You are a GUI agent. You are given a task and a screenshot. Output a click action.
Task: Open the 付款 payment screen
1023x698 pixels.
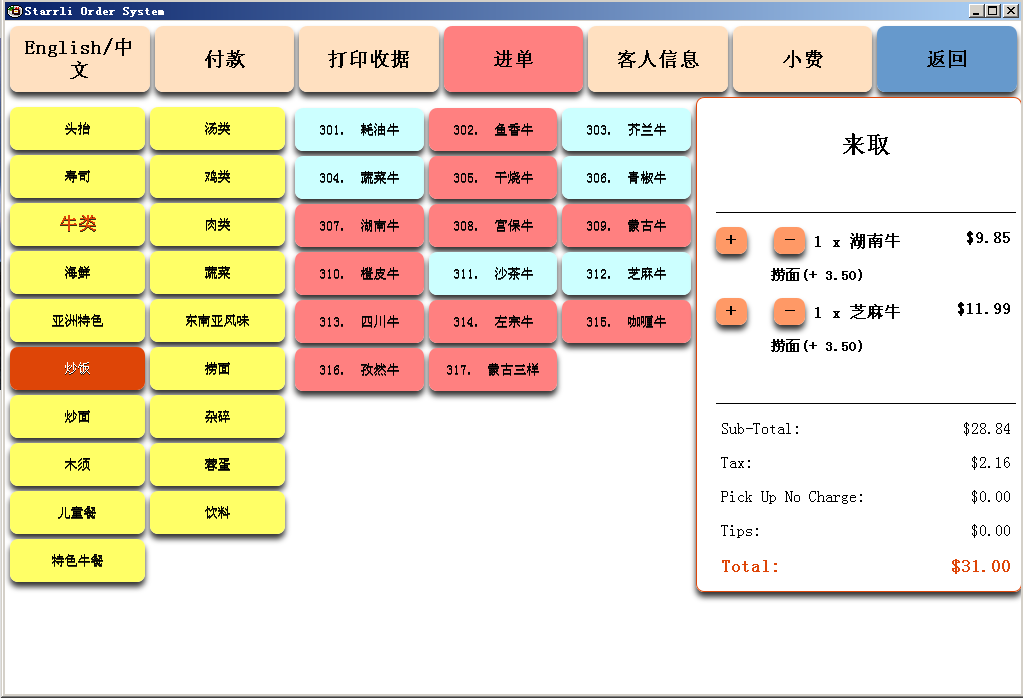point(224,59)
